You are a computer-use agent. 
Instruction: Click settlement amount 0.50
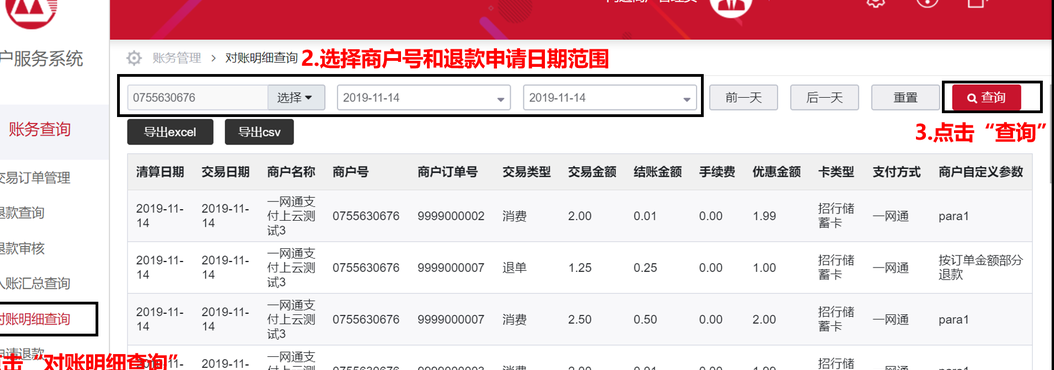[x=645, y=320]
